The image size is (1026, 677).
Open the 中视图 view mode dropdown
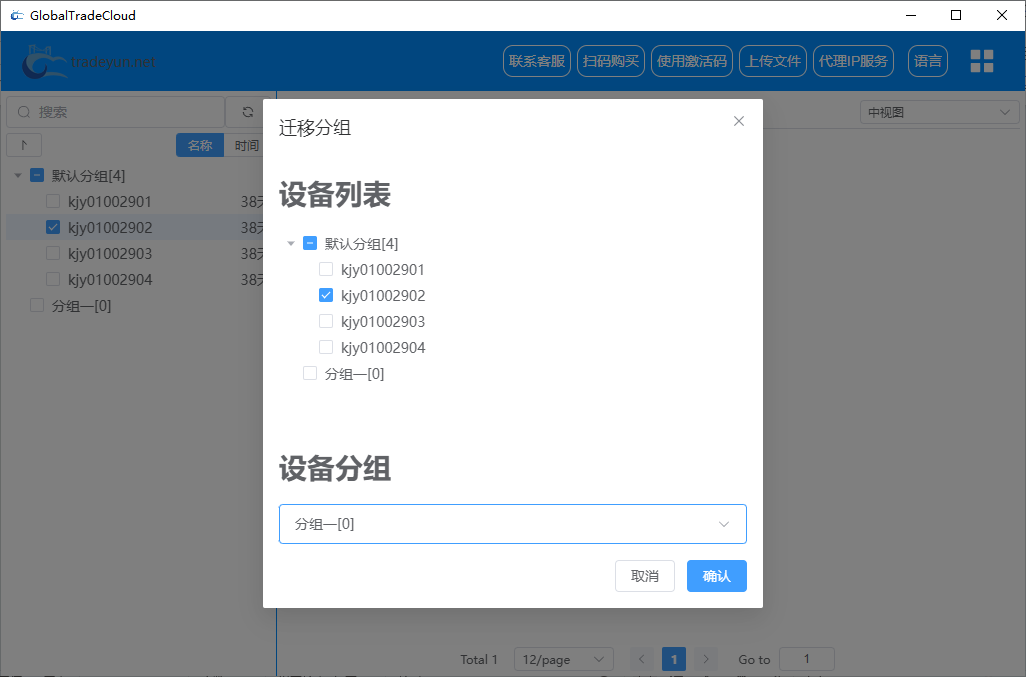click(x=938, y=111)
